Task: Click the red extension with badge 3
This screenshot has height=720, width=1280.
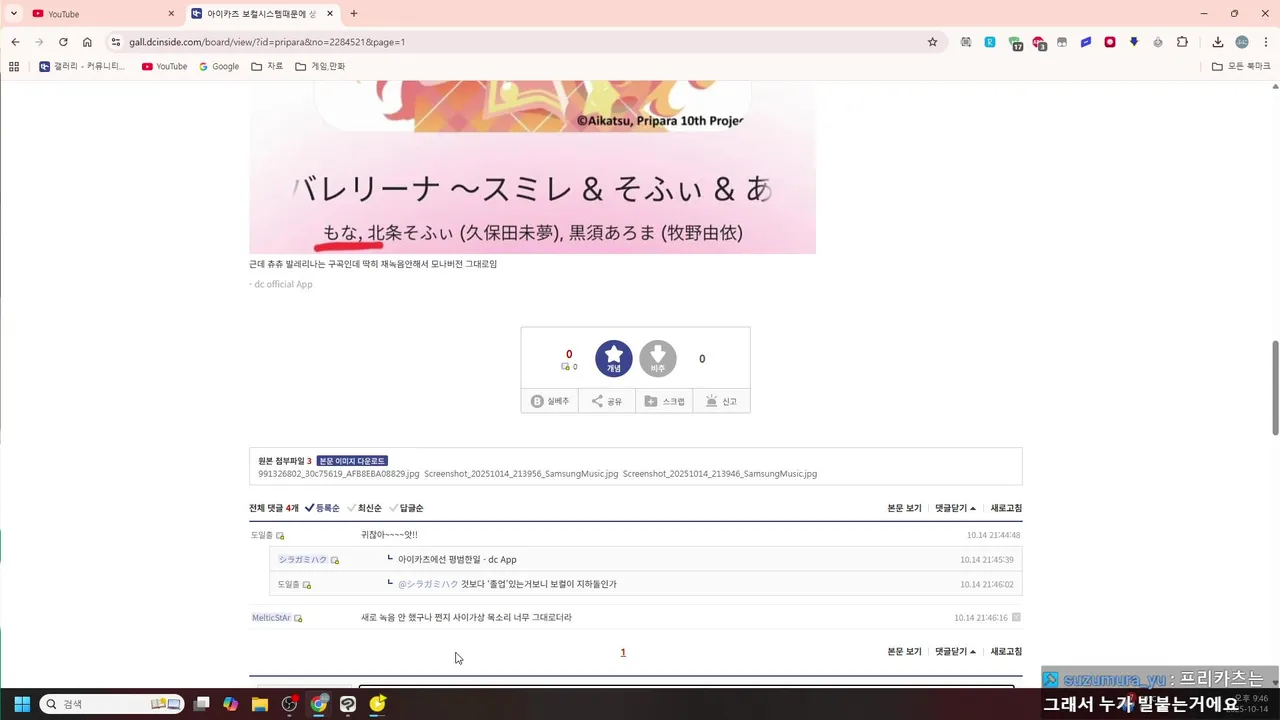Action: tap(1039, 43)
